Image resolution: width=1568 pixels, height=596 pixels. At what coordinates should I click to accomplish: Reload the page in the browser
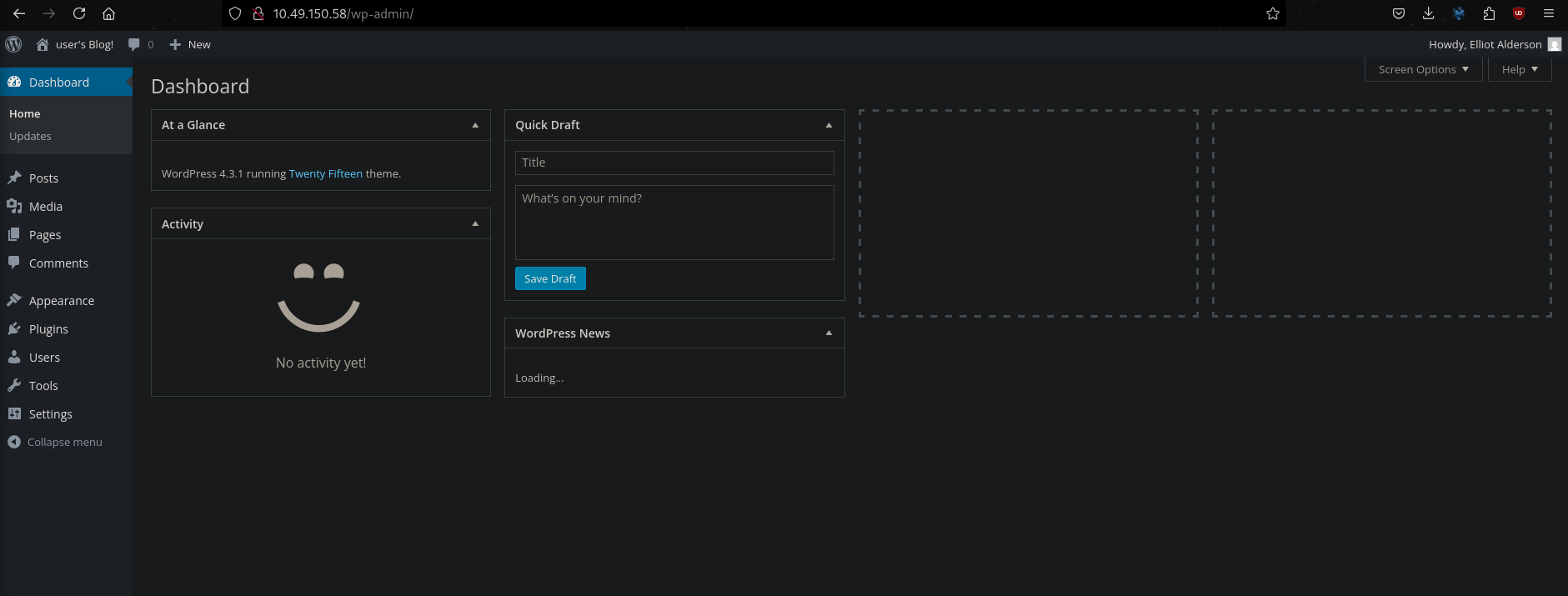tap(79, 13)
